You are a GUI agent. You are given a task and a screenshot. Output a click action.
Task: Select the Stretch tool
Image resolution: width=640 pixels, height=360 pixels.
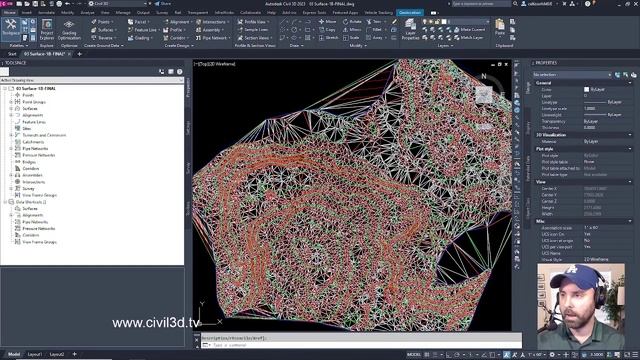tap(329, 38)
